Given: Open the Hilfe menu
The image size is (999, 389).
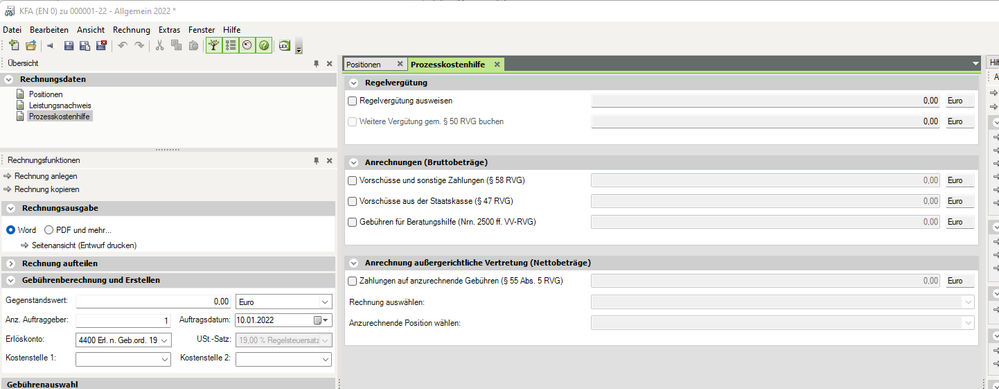Looking at the screenshot, I should [x=231, y=30].
